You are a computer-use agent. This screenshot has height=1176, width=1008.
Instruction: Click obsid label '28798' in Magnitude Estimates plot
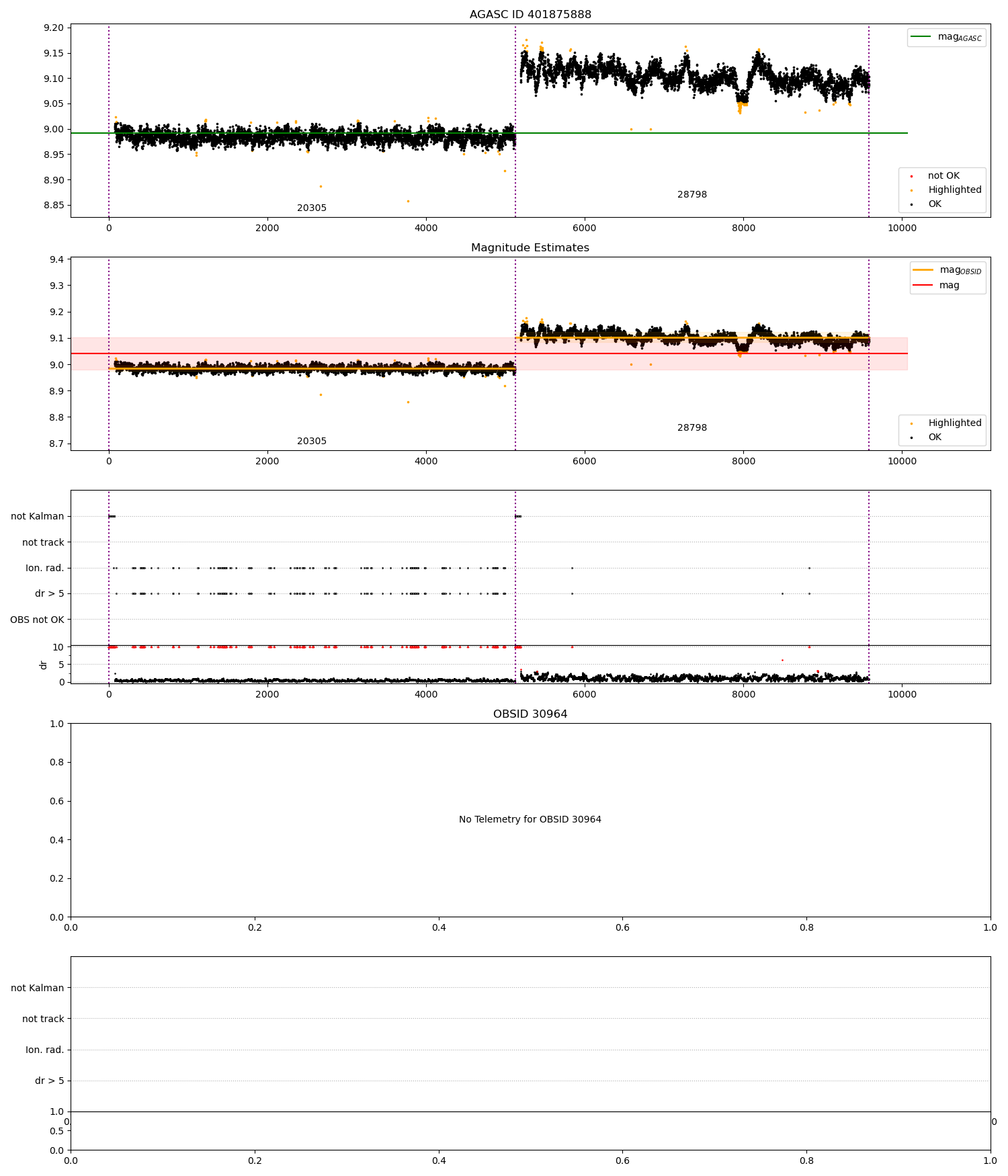(692, 428)
